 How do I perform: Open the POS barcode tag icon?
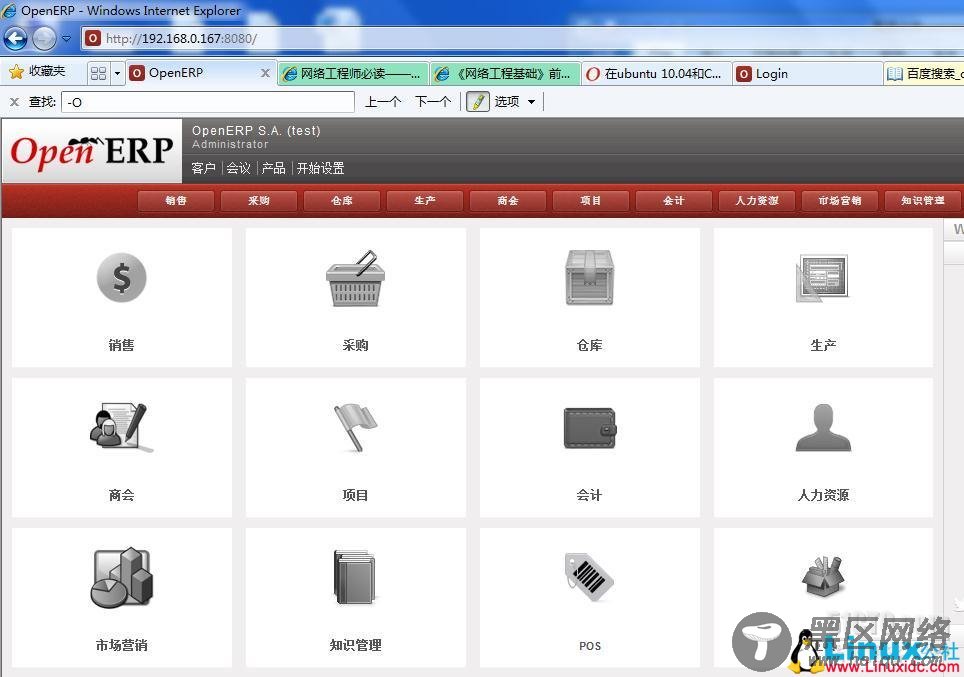point(589,576)
